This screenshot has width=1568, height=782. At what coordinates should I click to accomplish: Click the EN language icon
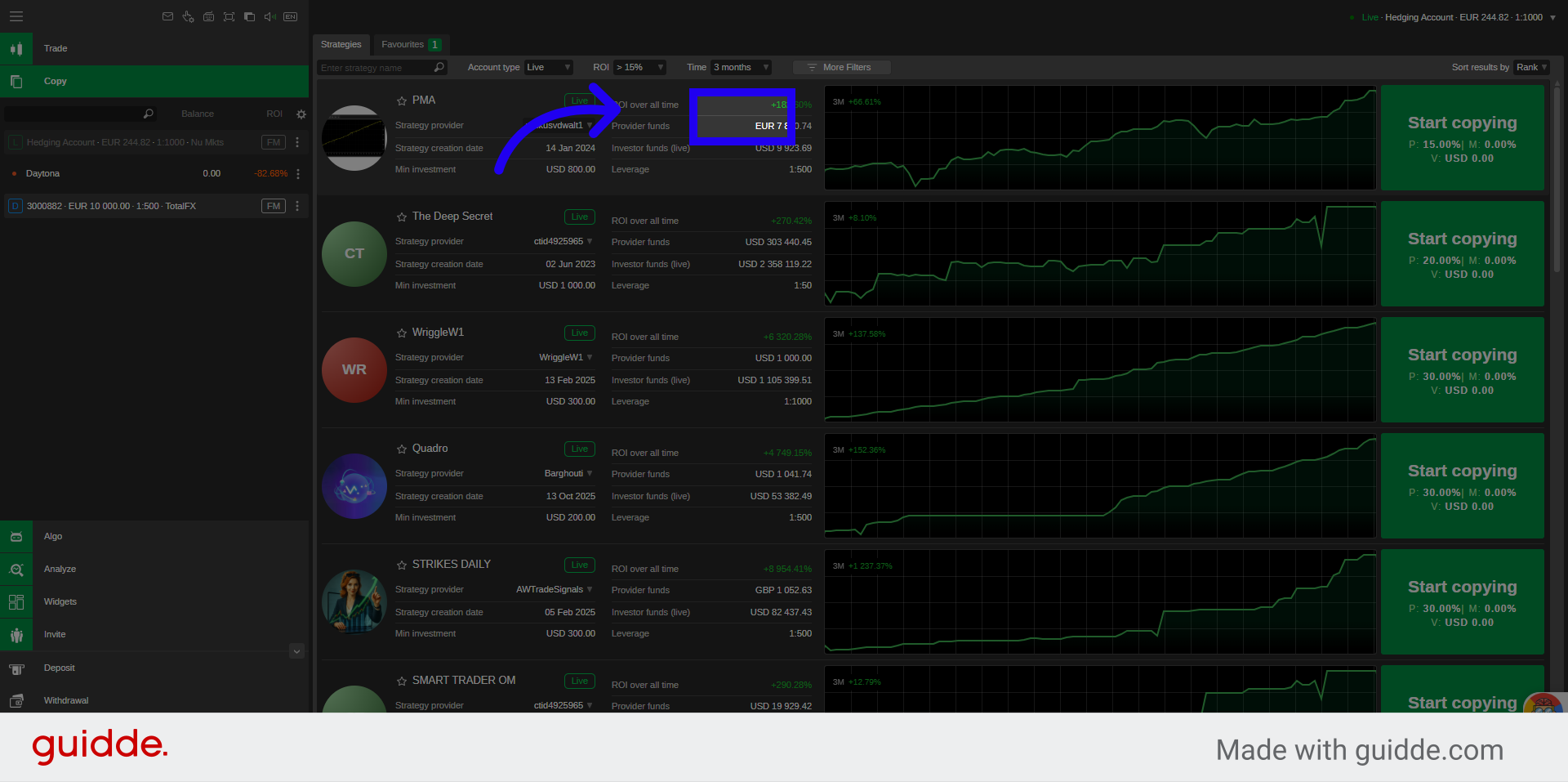click(290, 16)
